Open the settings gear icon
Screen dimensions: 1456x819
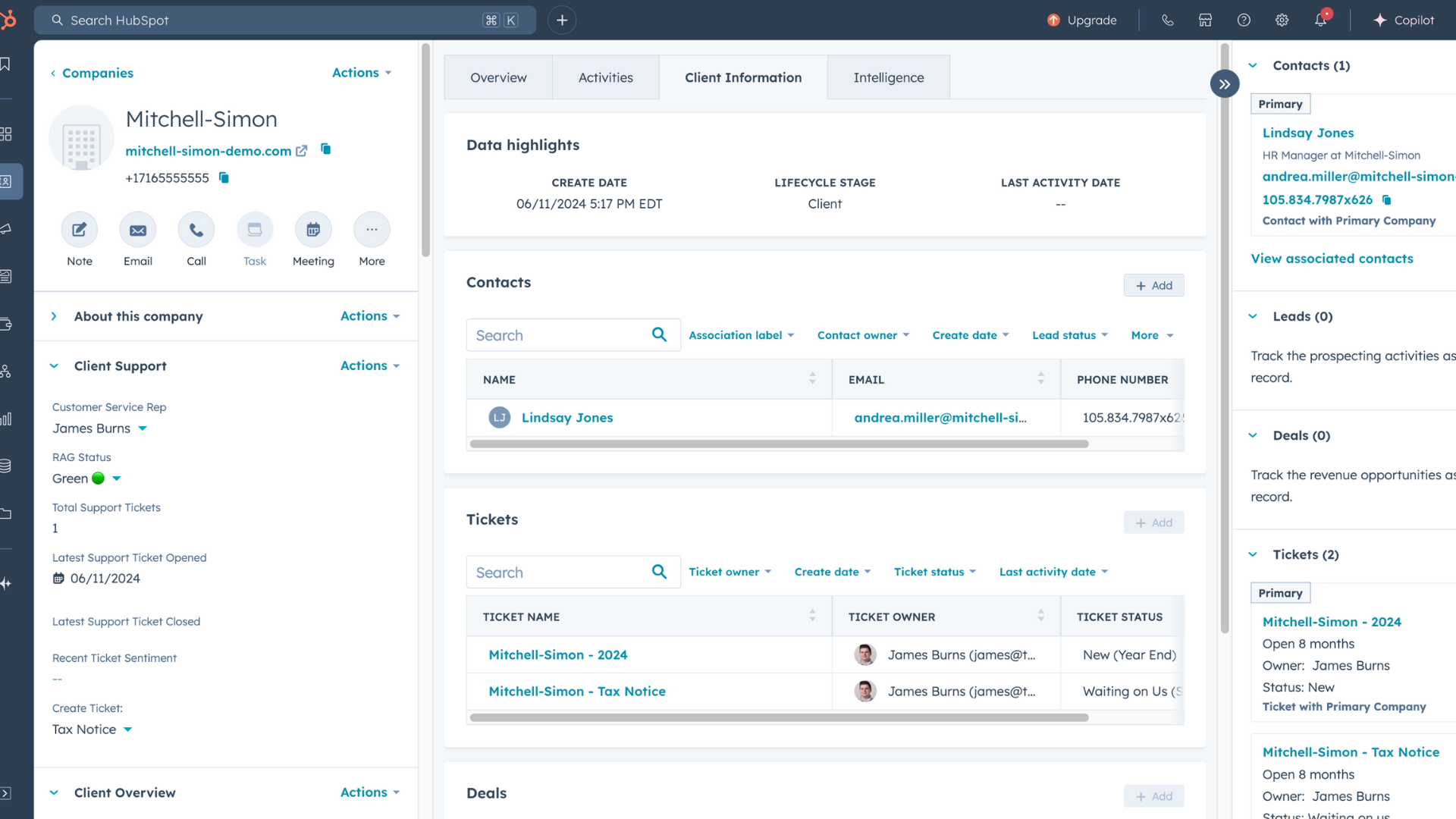(1282, 20)
